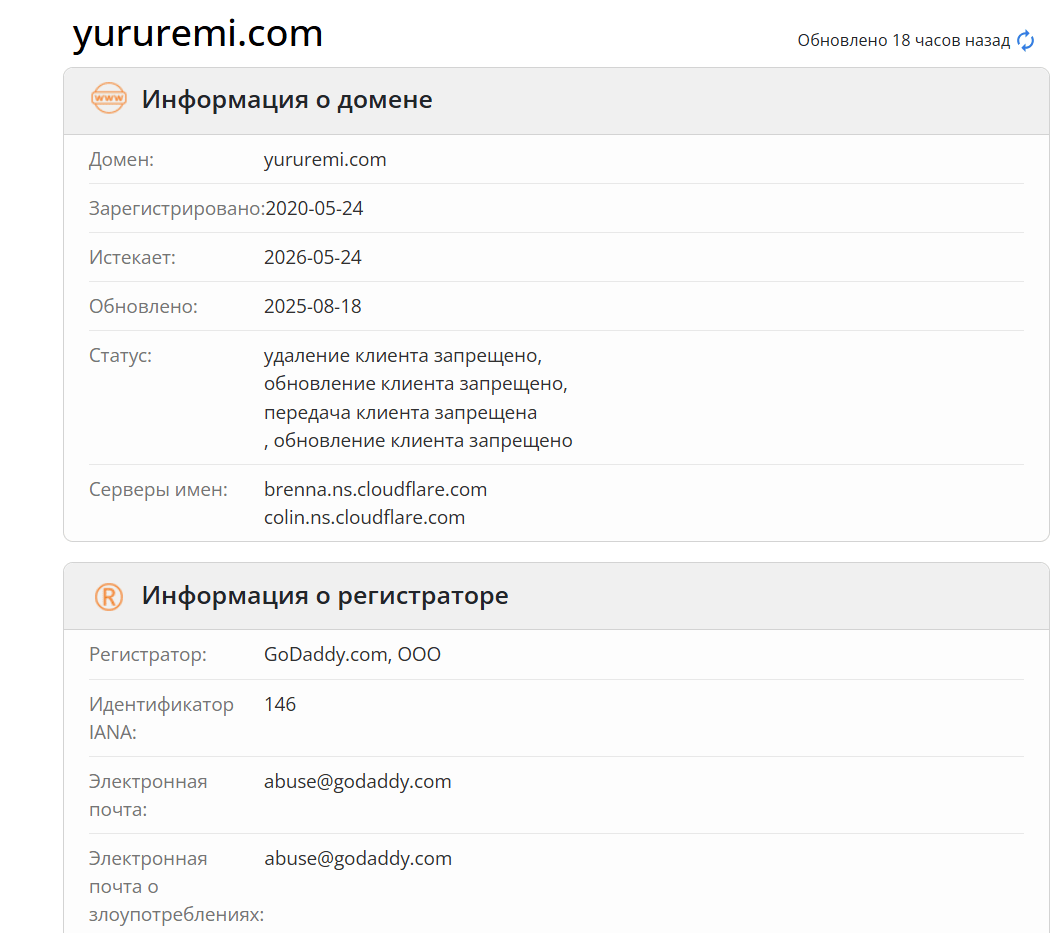Click the expiration date 2026-05-24
This screenshot has width=1059, height=933.
314,257
